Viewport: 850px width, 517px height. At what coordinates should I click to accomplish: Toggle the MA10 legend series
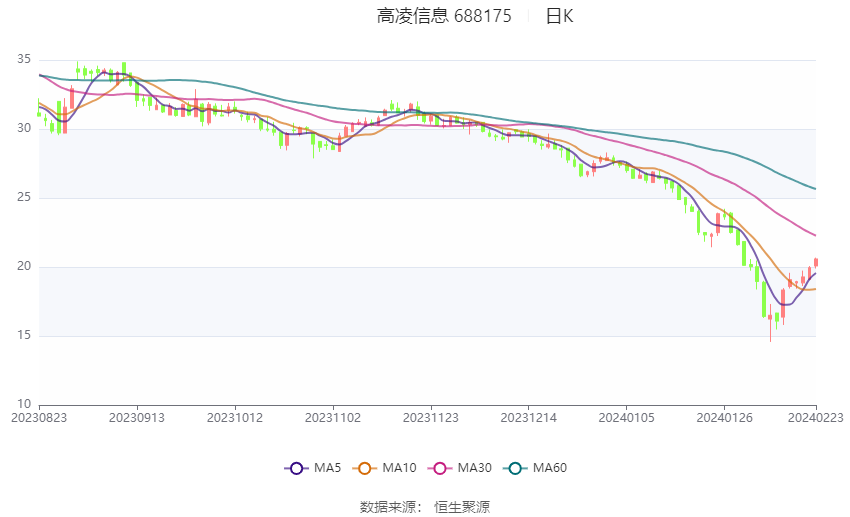point(384,468)
